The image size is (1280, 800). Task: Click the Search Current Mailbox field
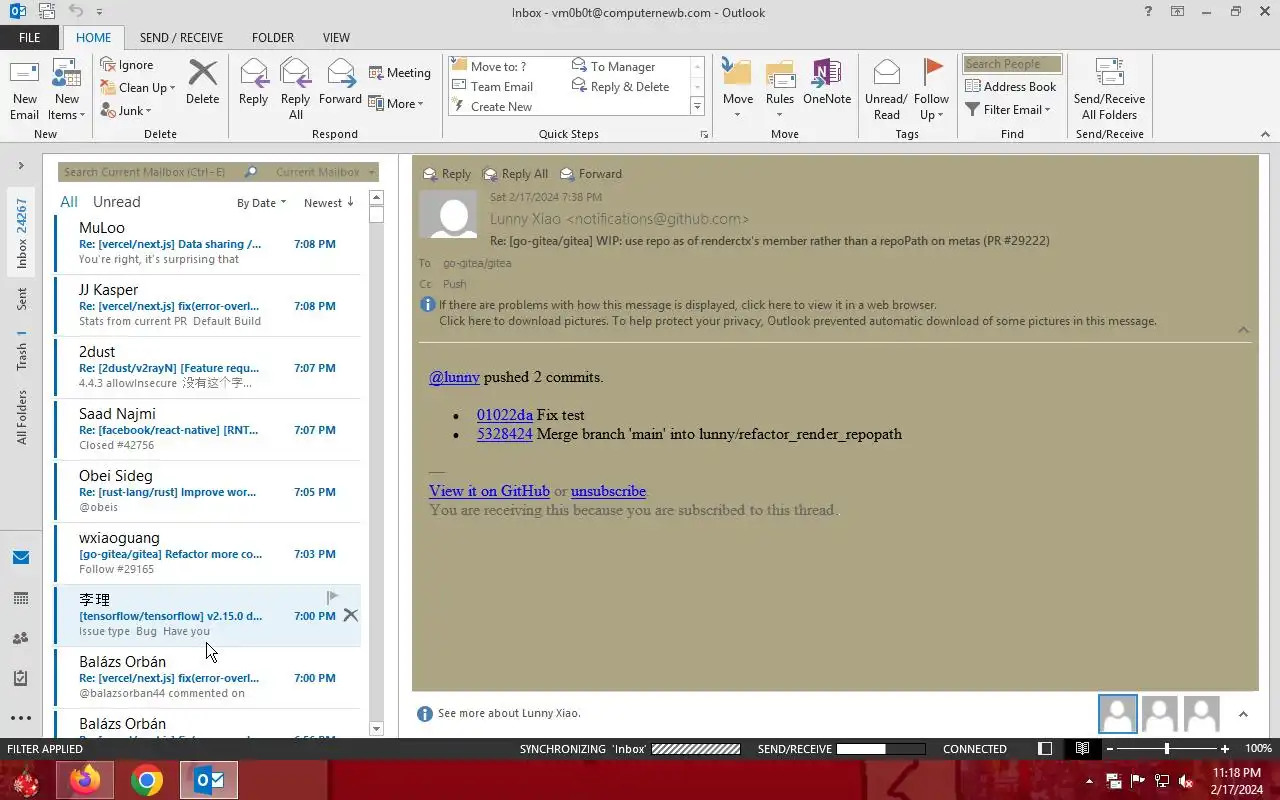[151, 172]
